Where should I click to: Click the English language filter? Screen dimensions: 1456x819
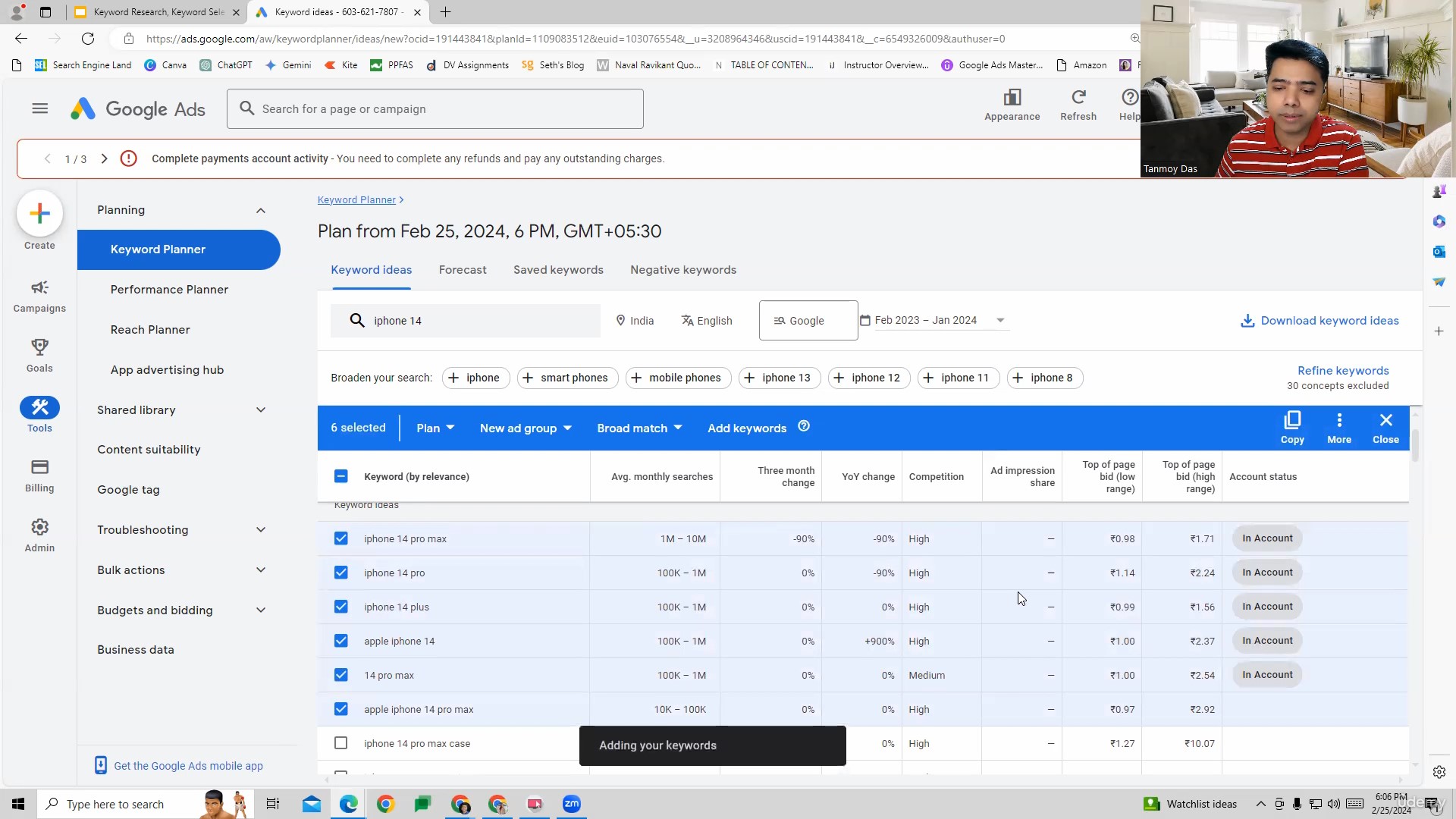tap(707, 321)
